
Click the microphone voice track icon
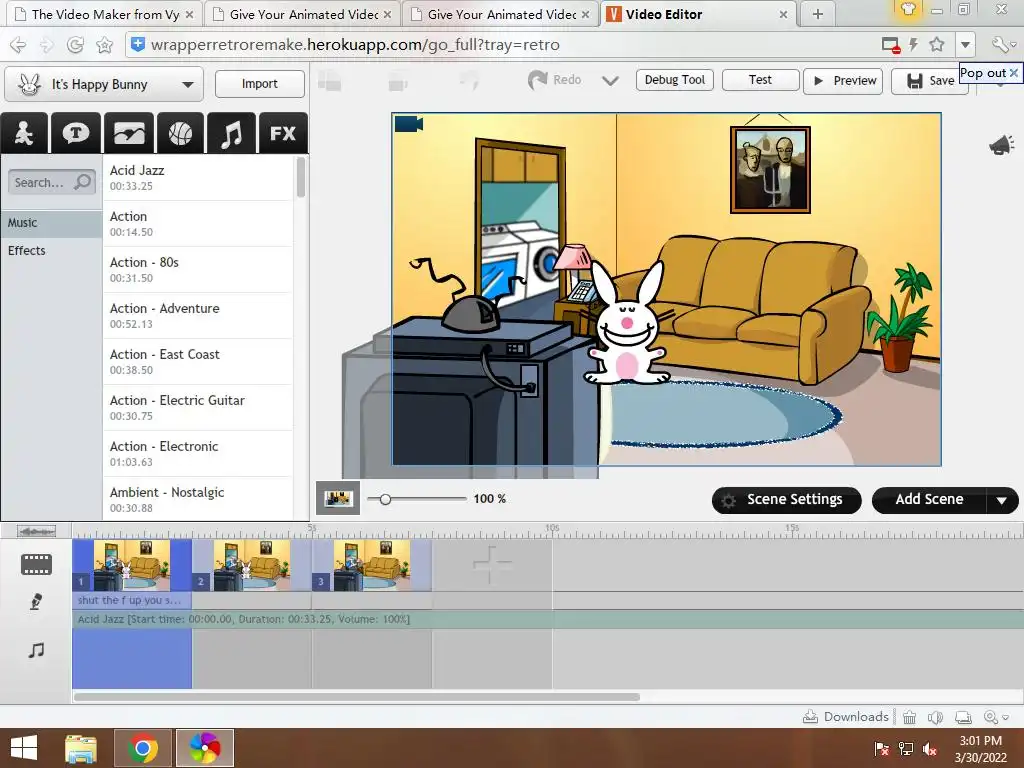click(x=37, y=601)
